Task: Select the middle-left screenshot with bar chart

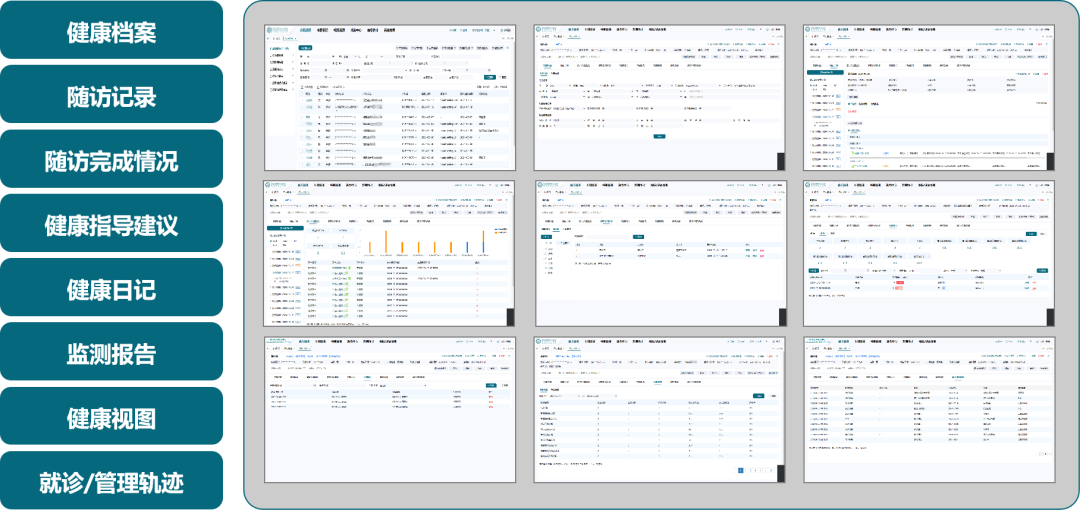Action: pyautogui.click(x=389, y=253)
